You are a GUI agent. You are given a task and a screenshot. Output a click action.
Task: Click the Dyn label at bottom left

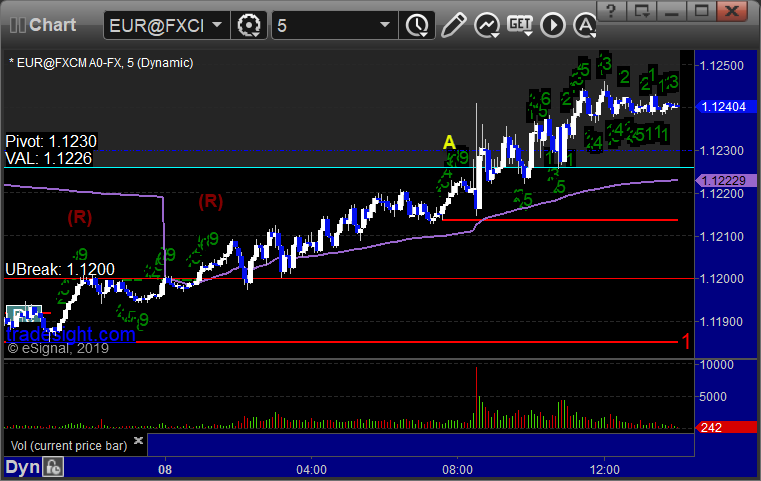[23, 467]
